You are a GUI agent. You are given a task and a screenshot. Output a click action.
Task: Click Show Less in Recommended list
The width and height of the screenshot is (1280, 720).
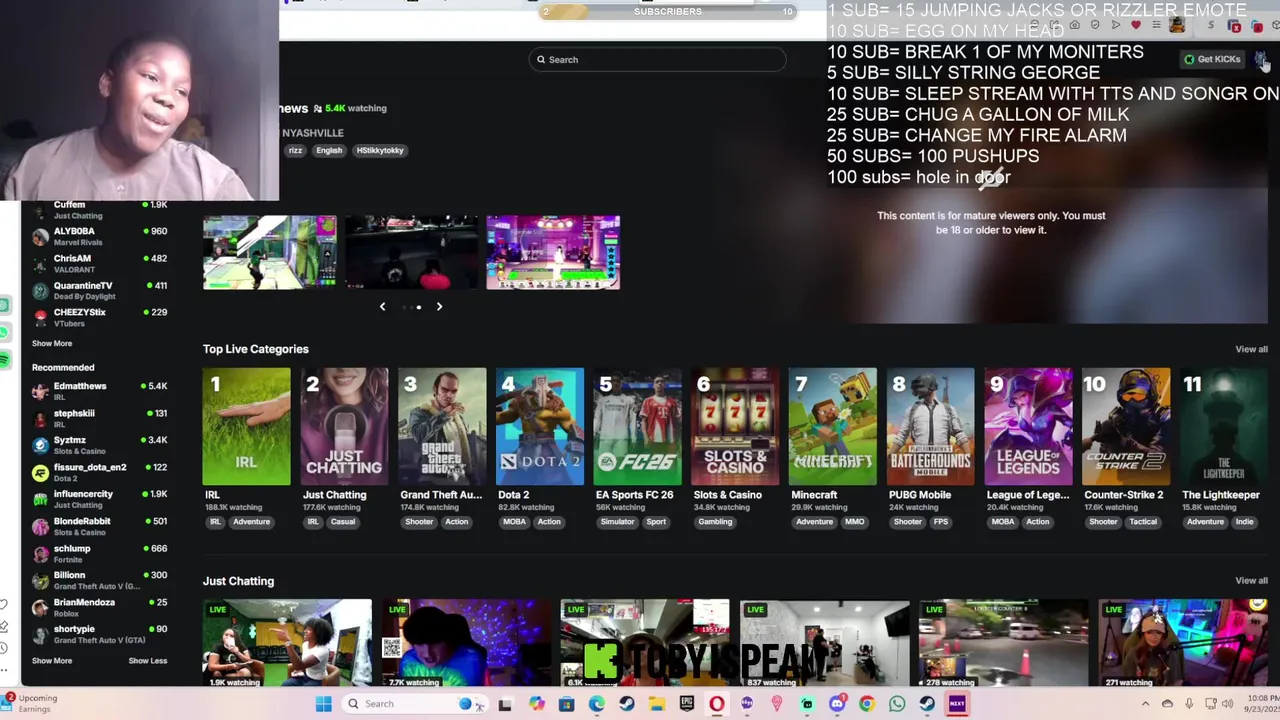click(148, 660)
